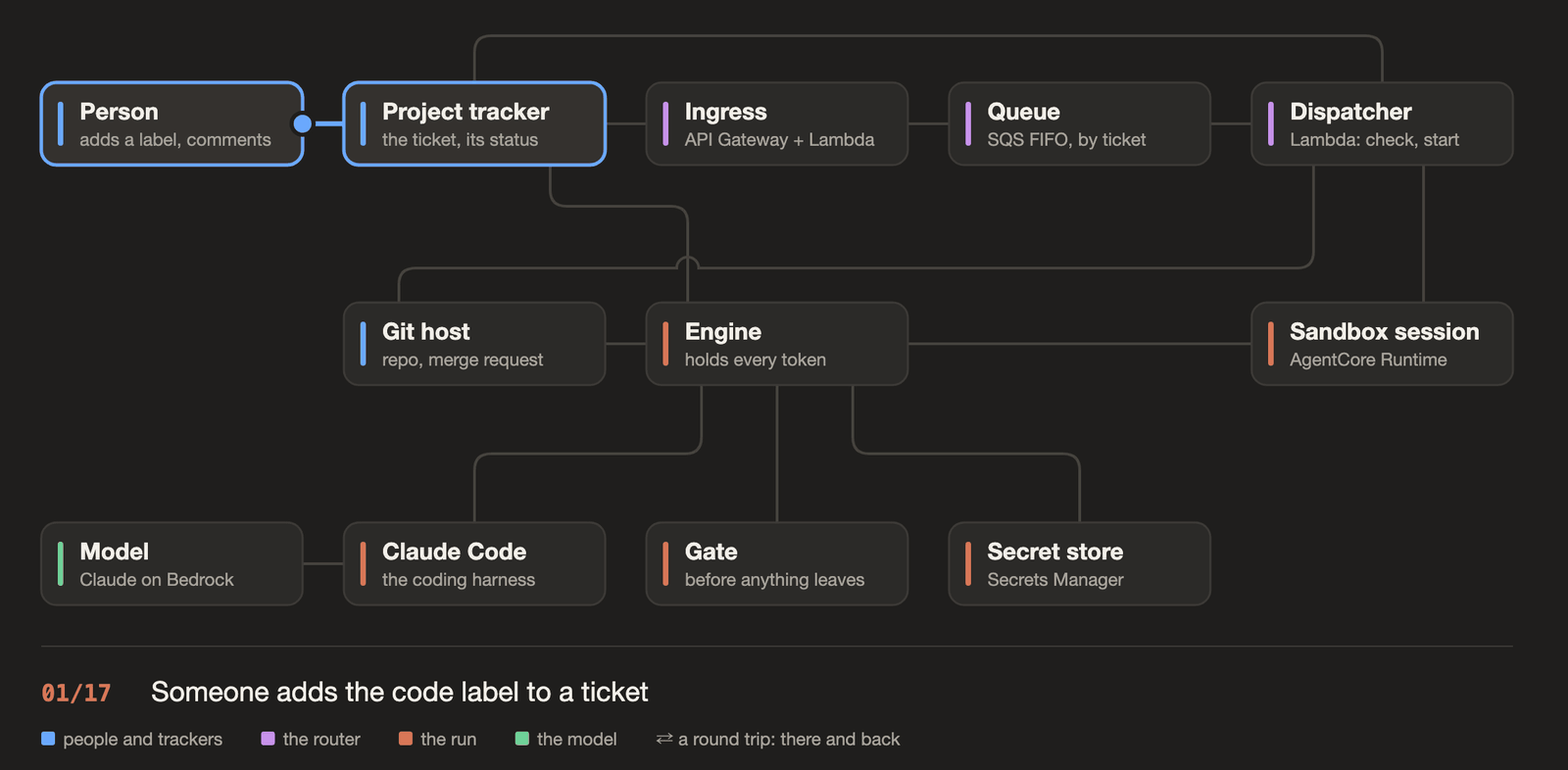Click 'the ticket, its status' subtitle
This screenshot has height=770, width=1568.
tap(461, 140)
